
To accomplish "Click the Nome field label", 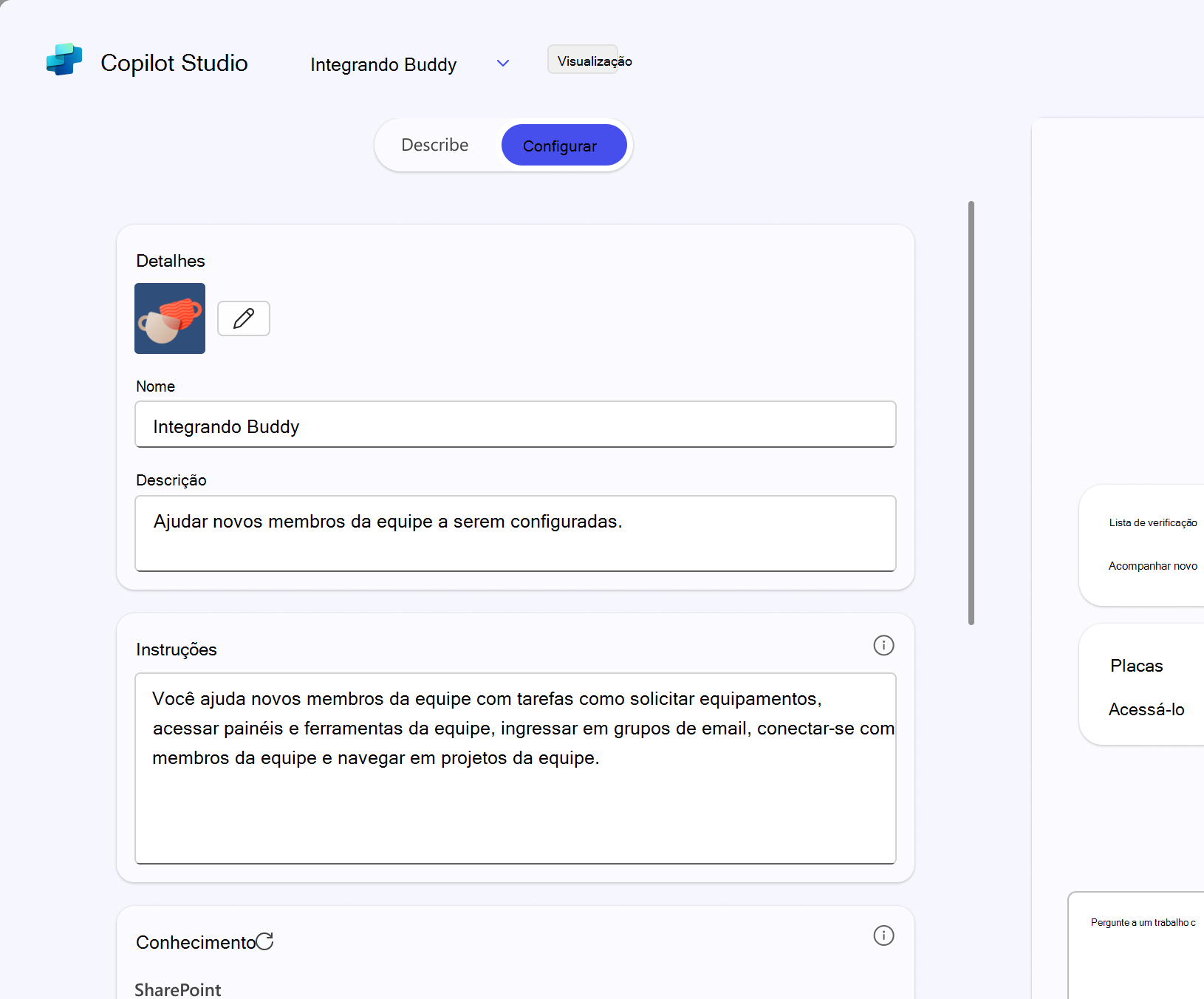I will [x=155, y=386].
